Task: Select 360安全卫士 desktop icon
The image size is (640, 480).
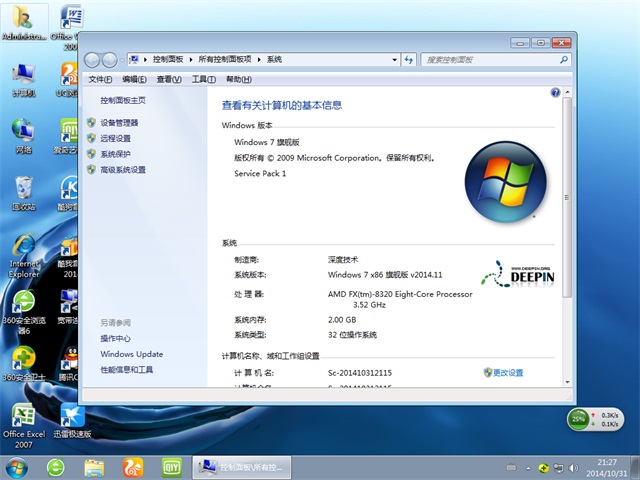Action: 24,364
